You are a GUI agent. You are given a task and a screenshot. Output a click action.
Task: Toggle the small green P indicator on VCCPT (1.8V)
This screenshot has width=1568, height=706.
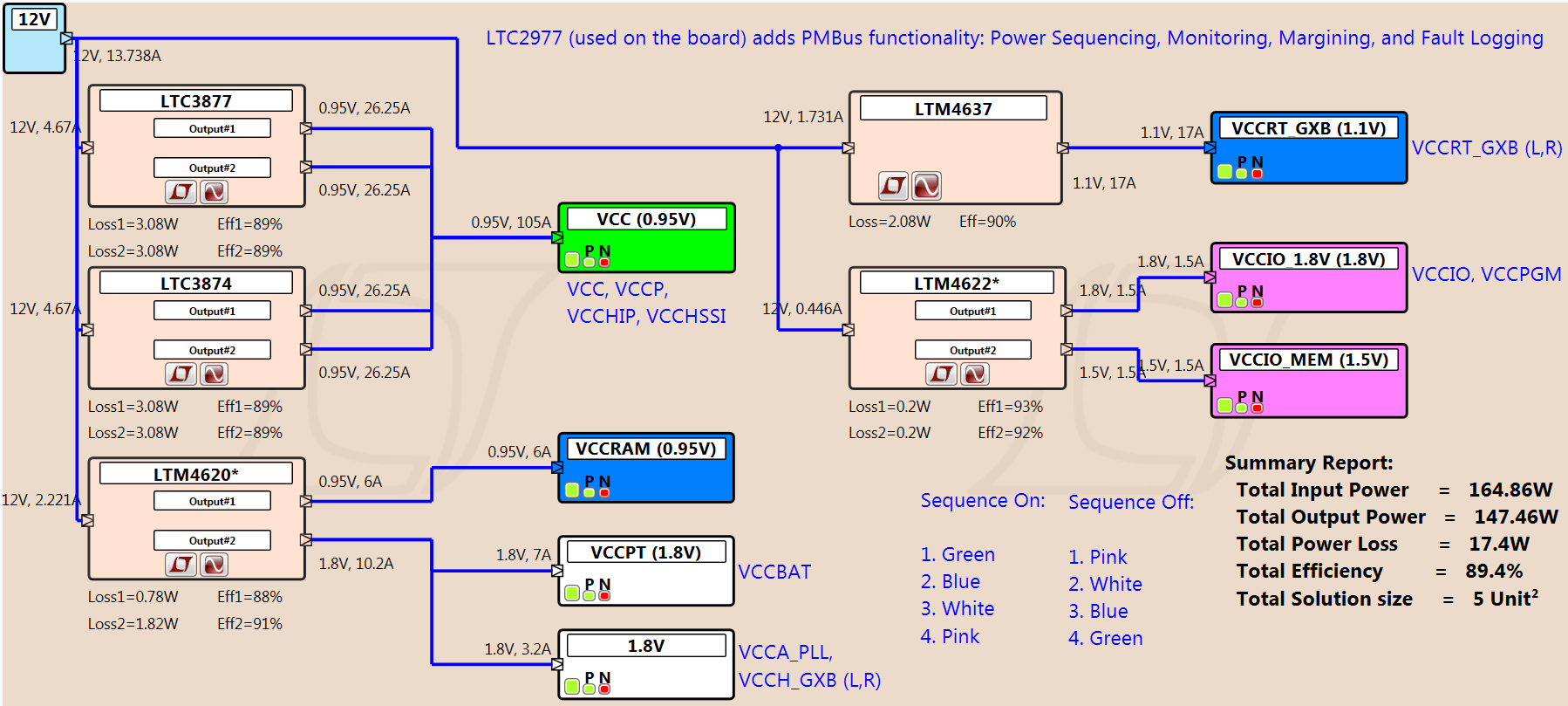point(590,595)
